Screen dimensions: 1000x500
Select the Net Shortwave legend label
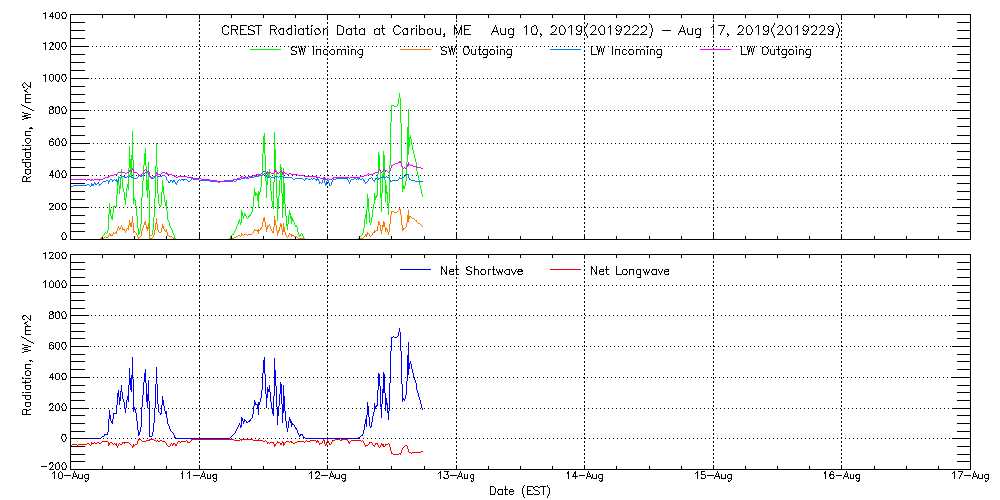point(481,271)
